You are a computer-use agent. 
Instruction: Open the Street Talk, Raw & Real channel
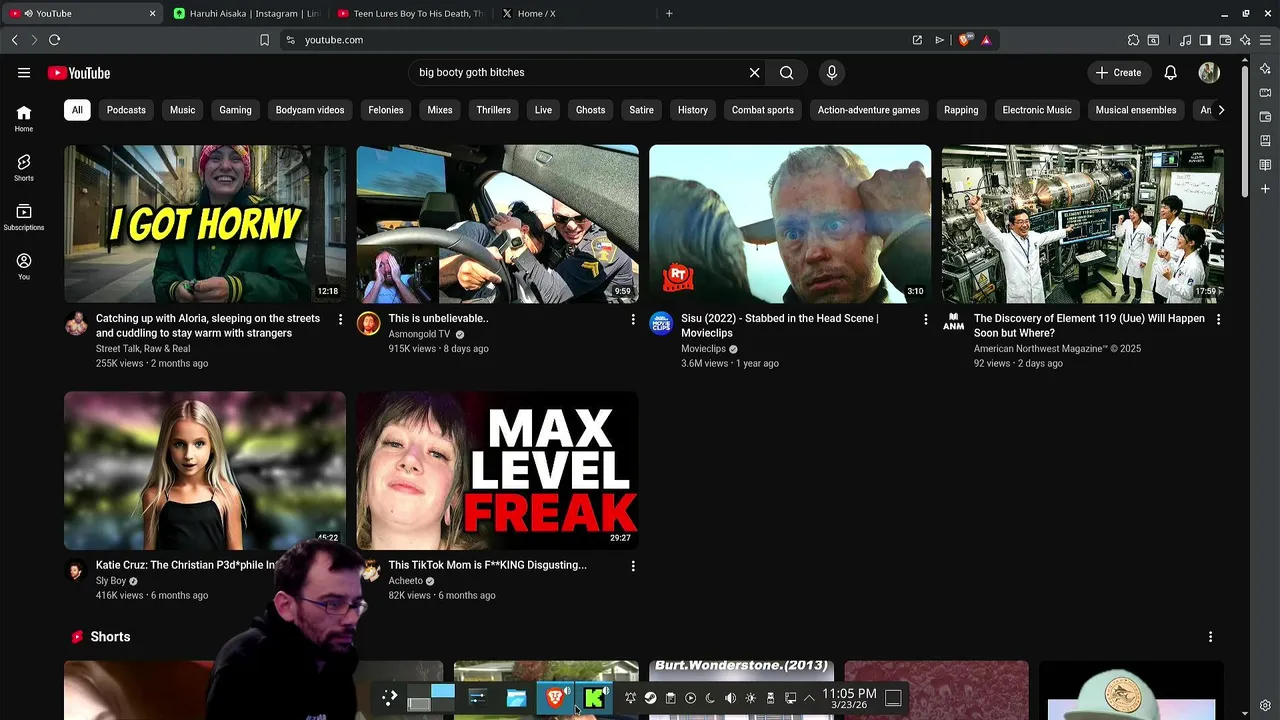143,349
